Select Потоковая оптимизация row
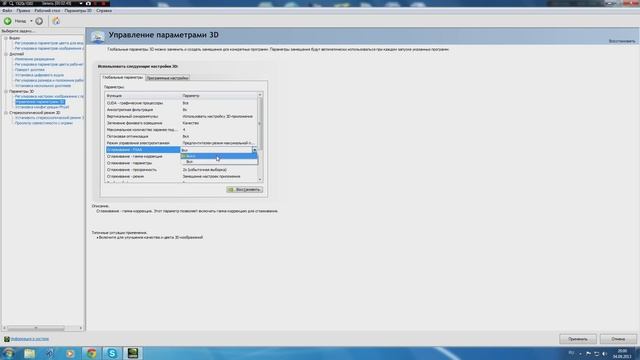 click(182, 136)
